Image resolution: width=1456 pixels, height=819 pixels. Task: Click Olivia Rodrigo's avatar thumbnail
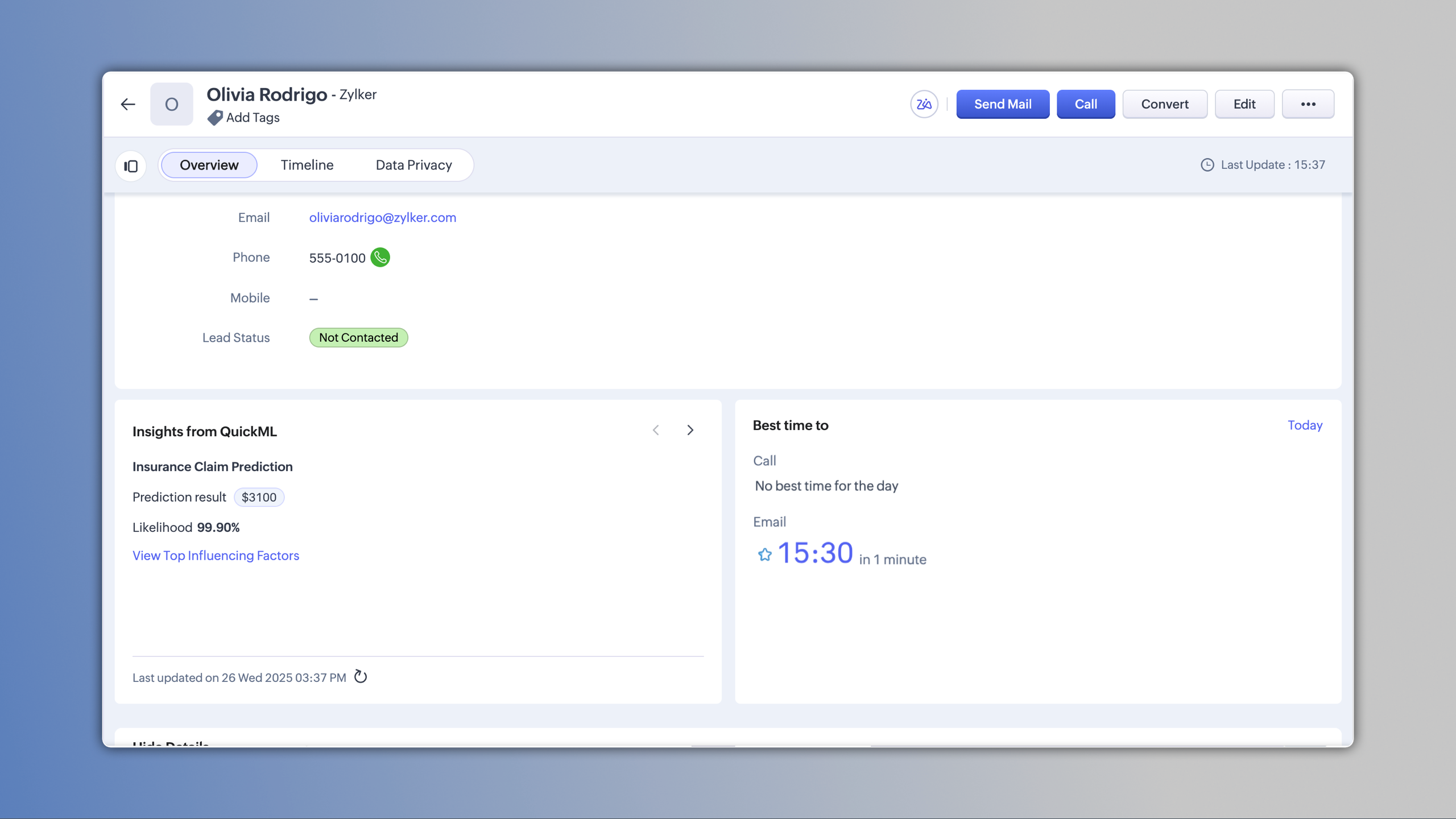171,104
